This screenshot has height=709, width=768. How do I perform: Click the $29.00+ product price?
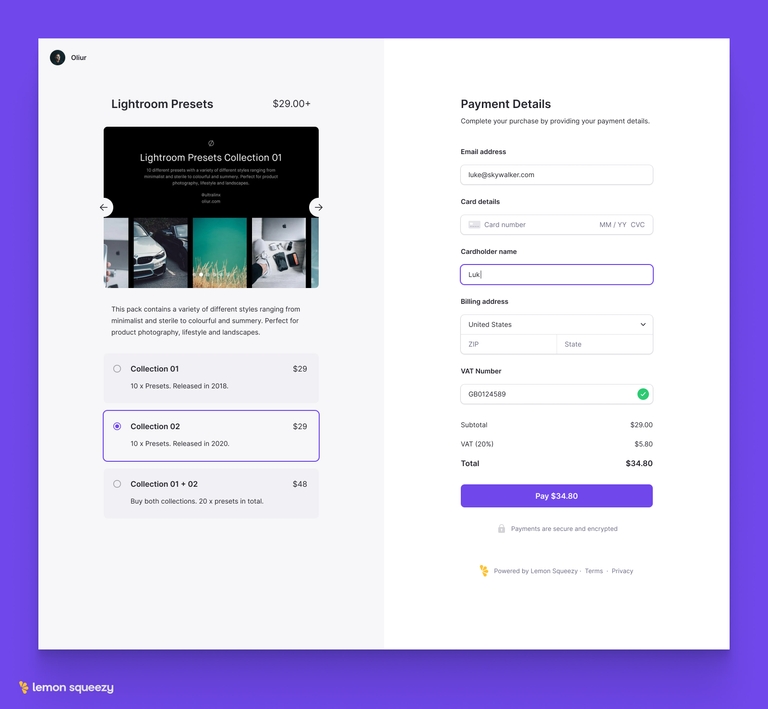(x=291, y=104)
